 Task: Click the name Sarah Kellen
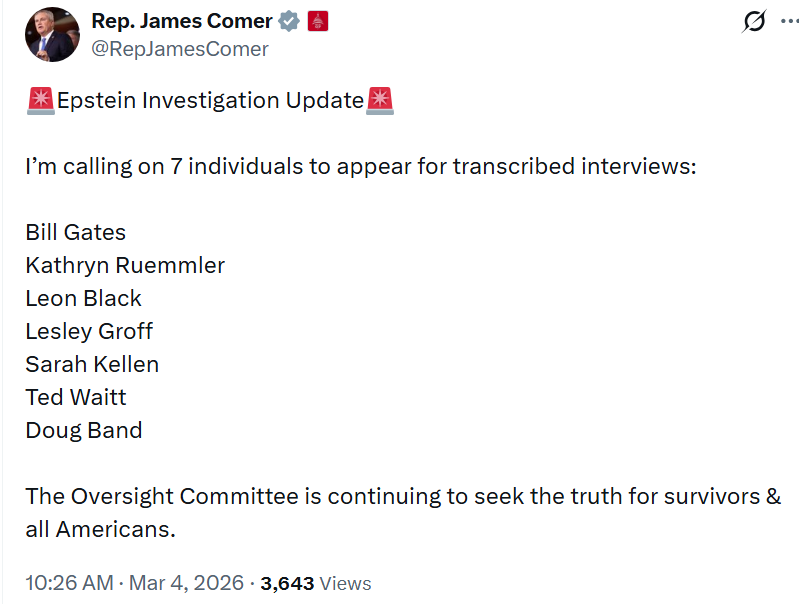pyautogui.click(x=92, y=364)
